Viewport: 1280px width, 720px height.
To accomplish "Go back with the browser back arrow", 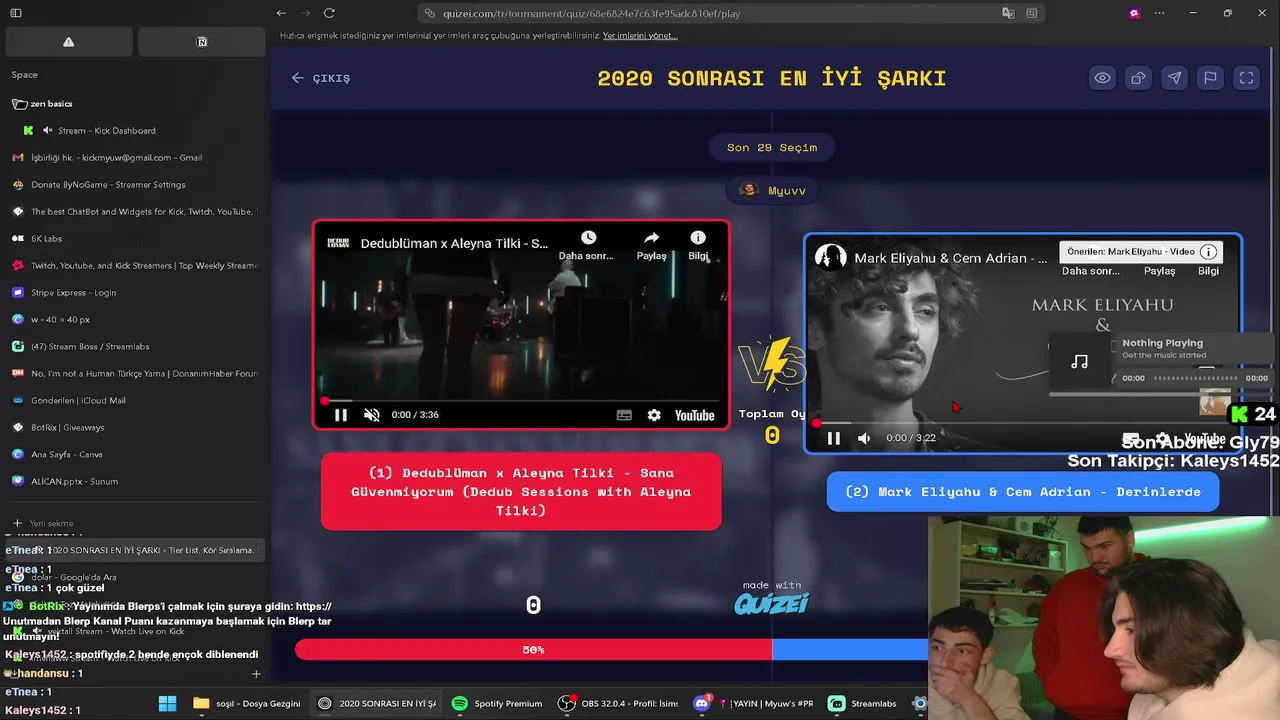I will (x=281, y=13).
